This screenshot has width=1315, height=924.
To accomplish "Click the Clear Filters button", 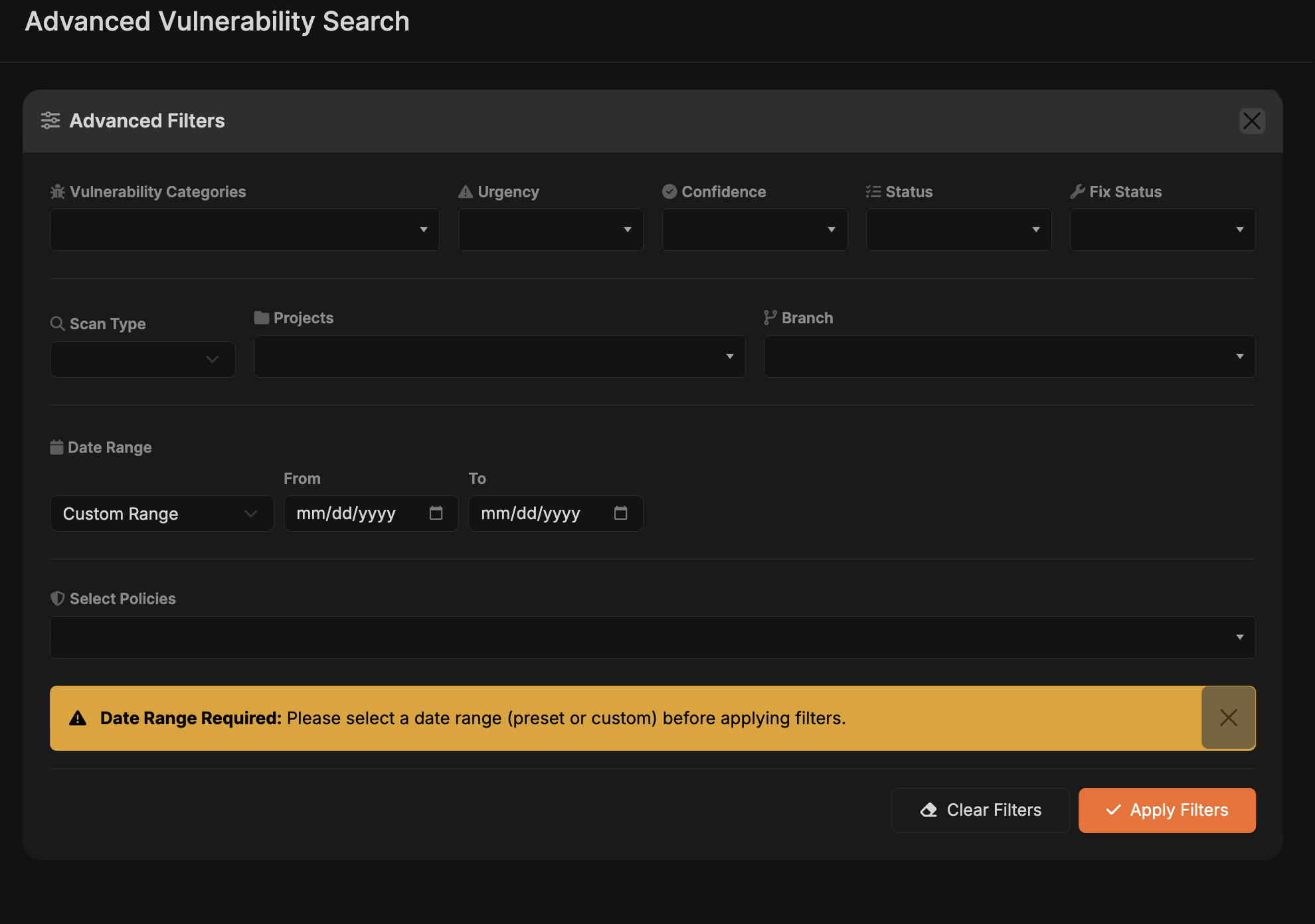I will pos(980,810).
